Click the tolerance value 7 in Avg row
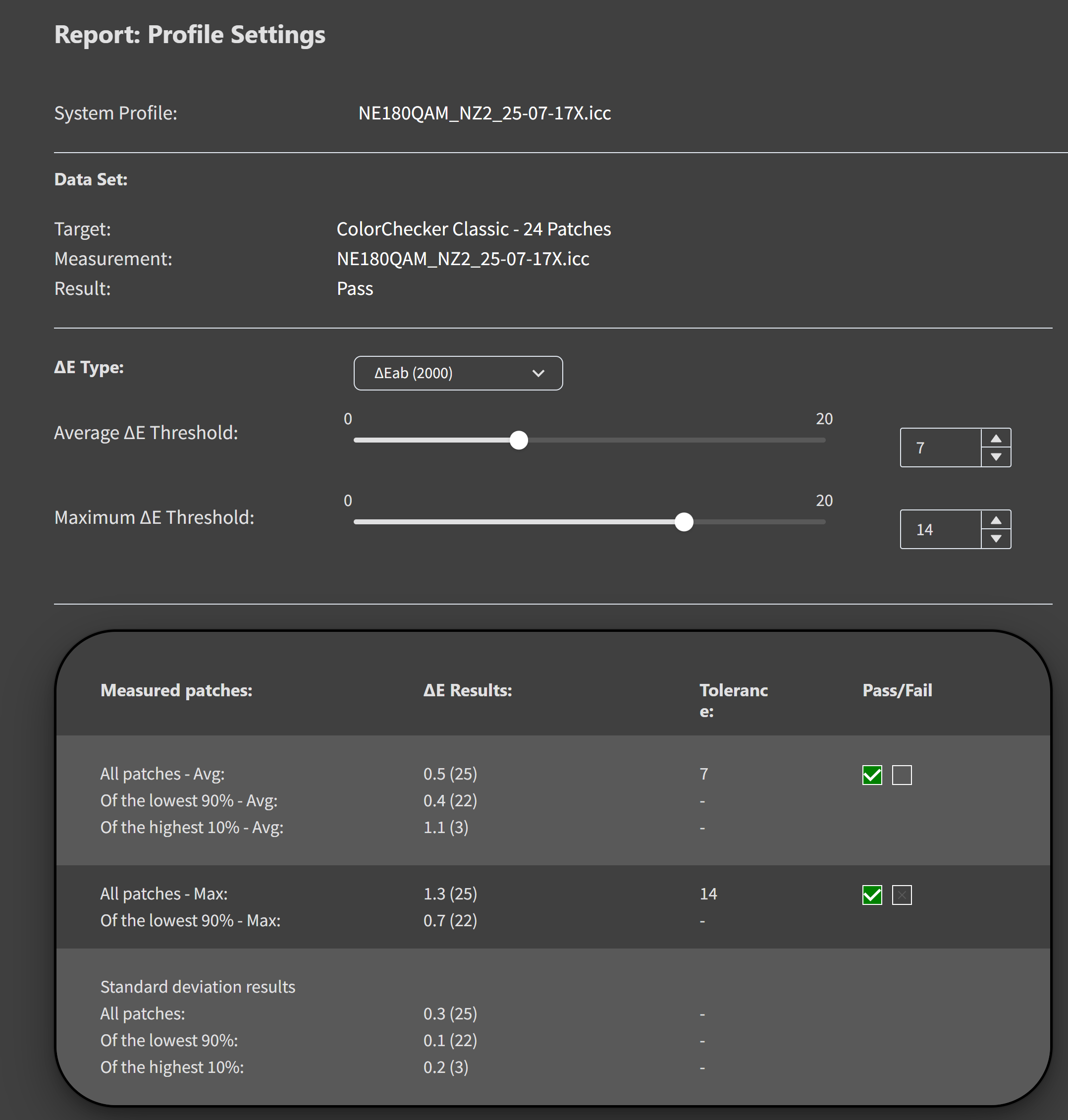Viewport: 1068px width, 1120px height. click(703, 774)
